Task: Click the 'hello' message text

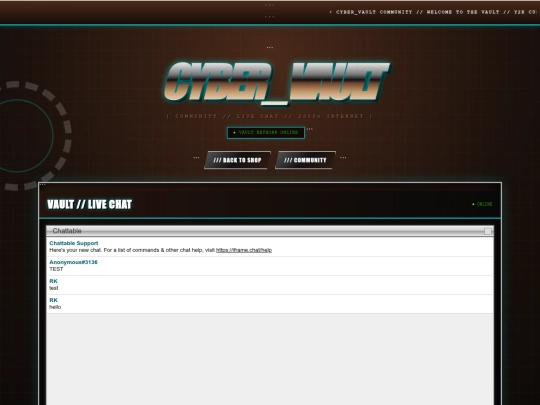Action: coord(55,307)
